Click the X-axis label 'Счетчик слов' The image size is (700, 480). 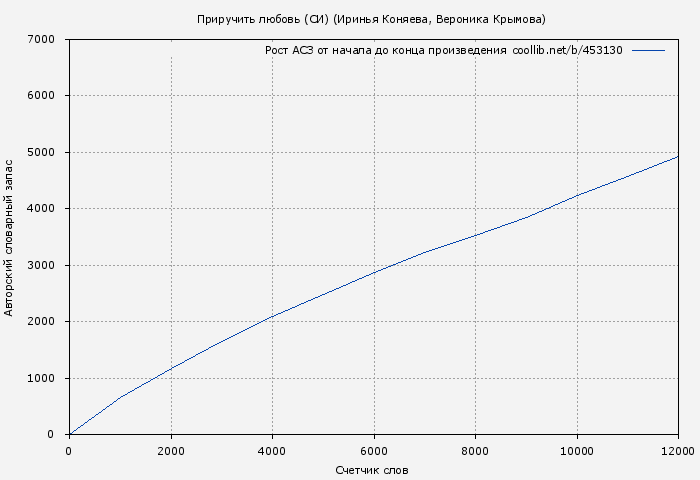(x=372, y=470)
